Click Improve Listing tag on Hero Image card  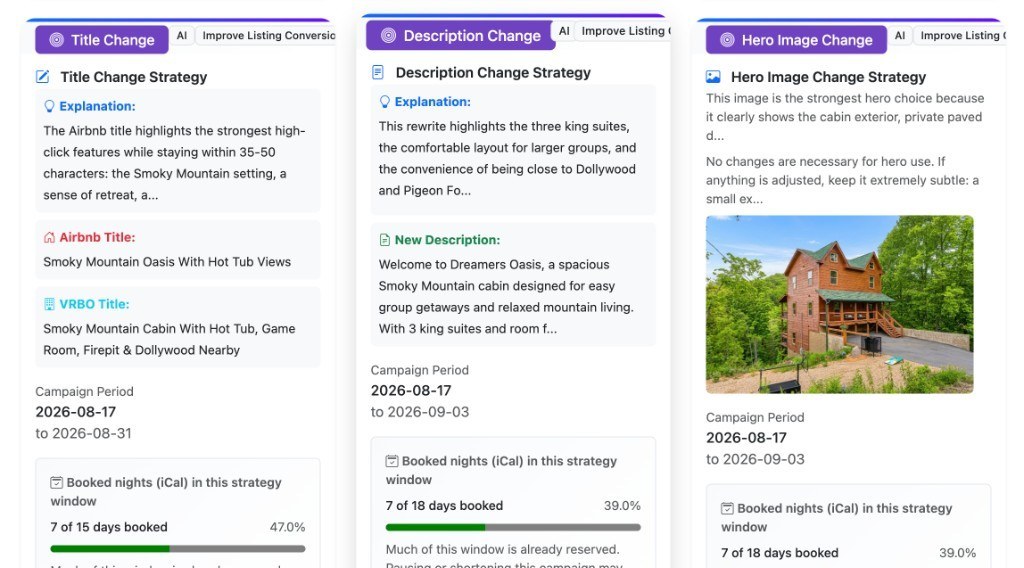[x=960, y=35]
